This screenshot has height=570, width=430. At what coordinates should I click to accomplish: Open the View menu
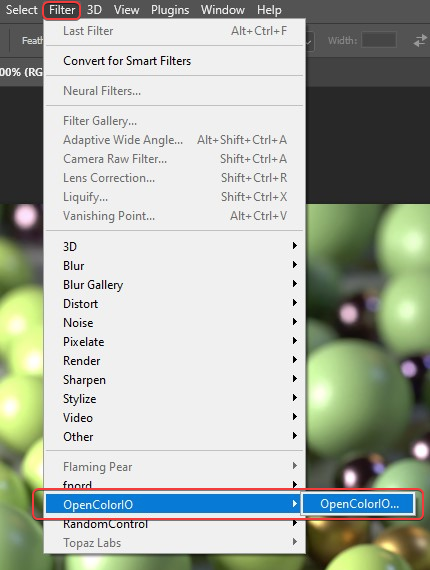[x=126, y=10]
